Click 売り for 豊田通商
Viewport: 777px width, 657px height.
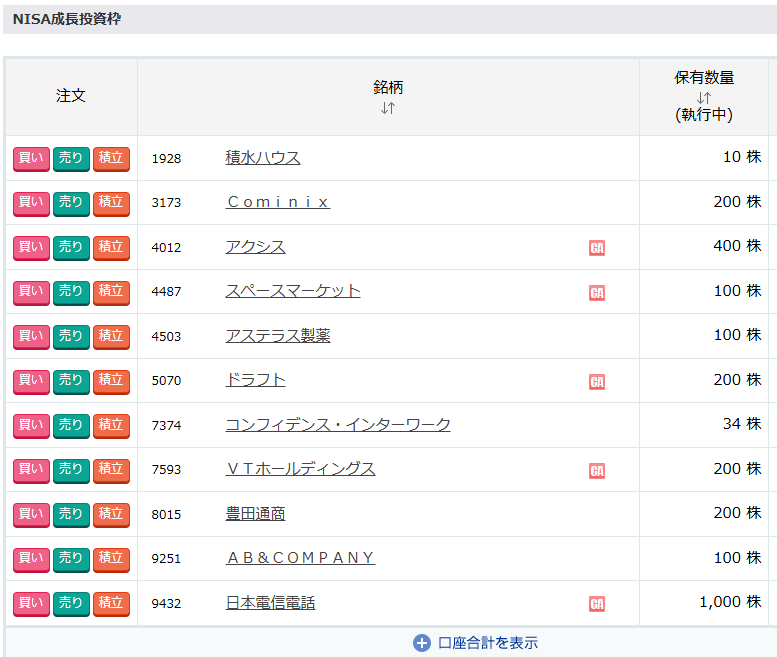pos(71,515)
